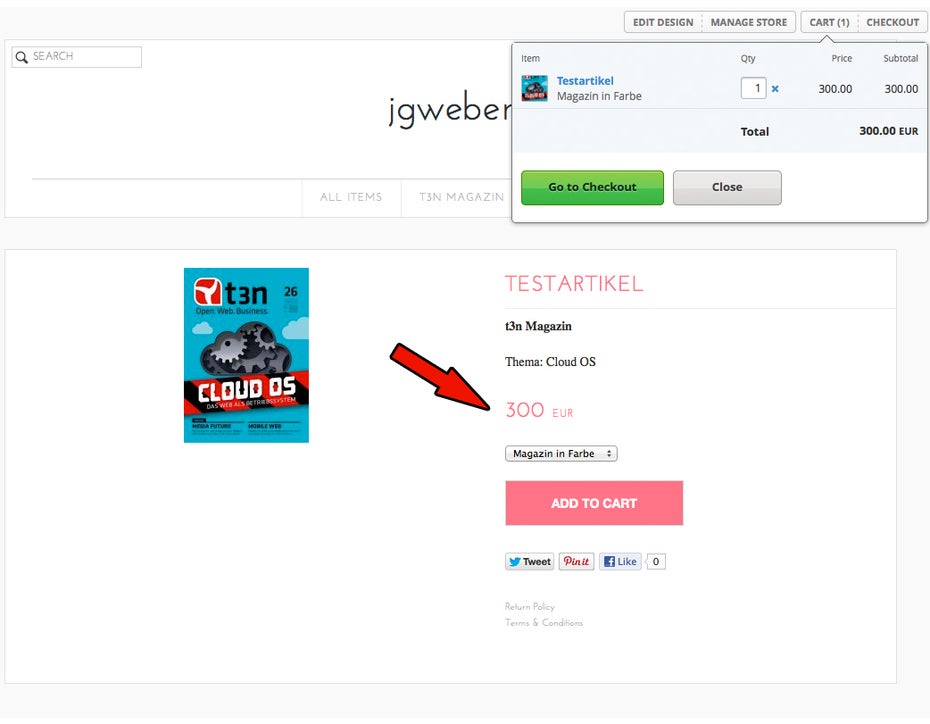Select the T3N Magazin tab
Screen dimensions: 930x724
point(461,197)
